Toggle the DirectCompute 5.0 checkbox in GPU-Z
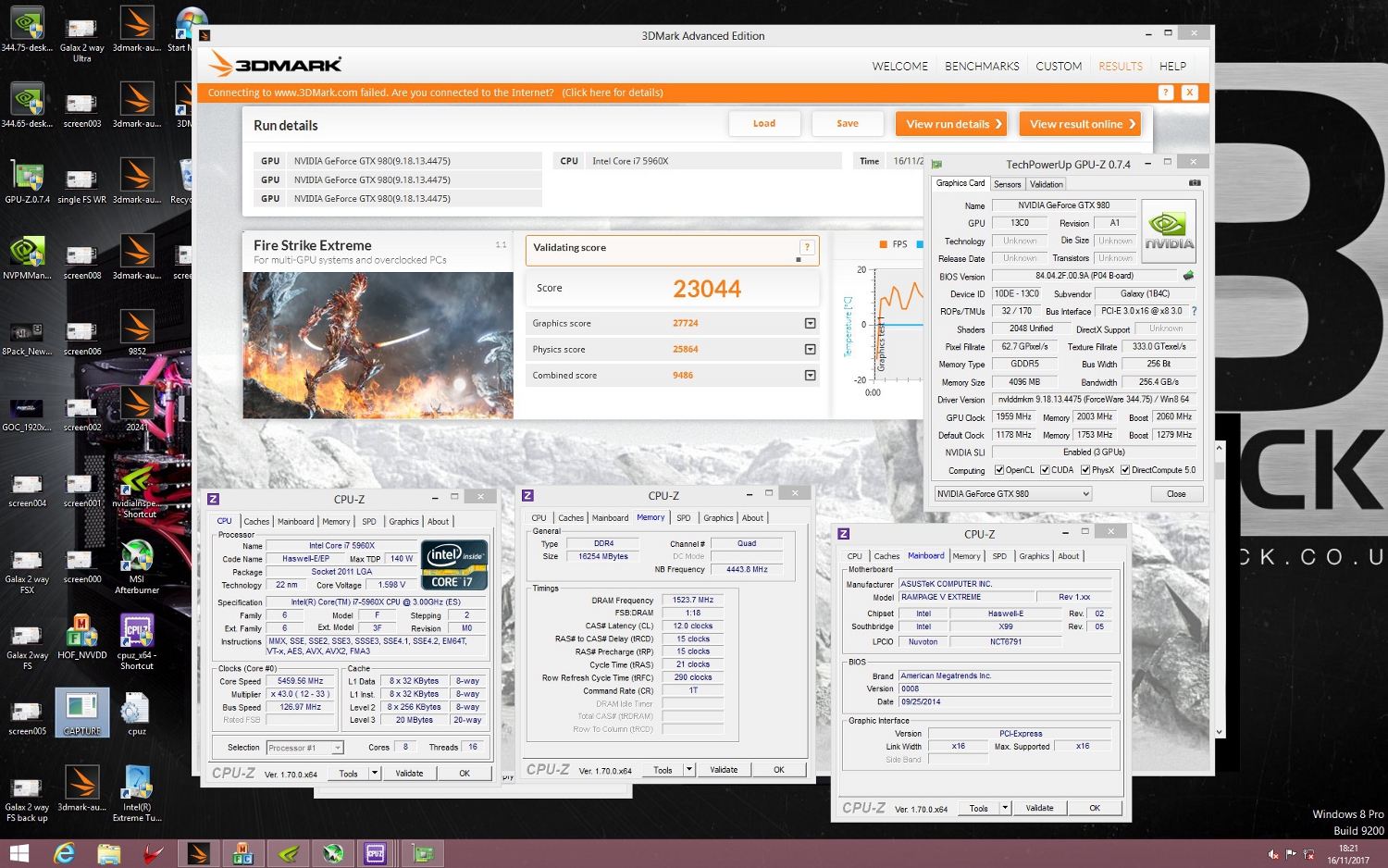1388x868 pixels. [x=1125, y=470]
